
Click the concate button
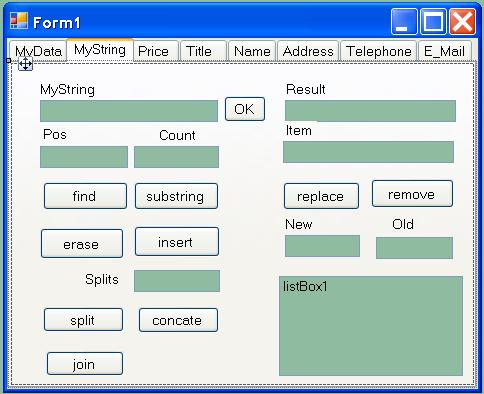tap(178, 320)
